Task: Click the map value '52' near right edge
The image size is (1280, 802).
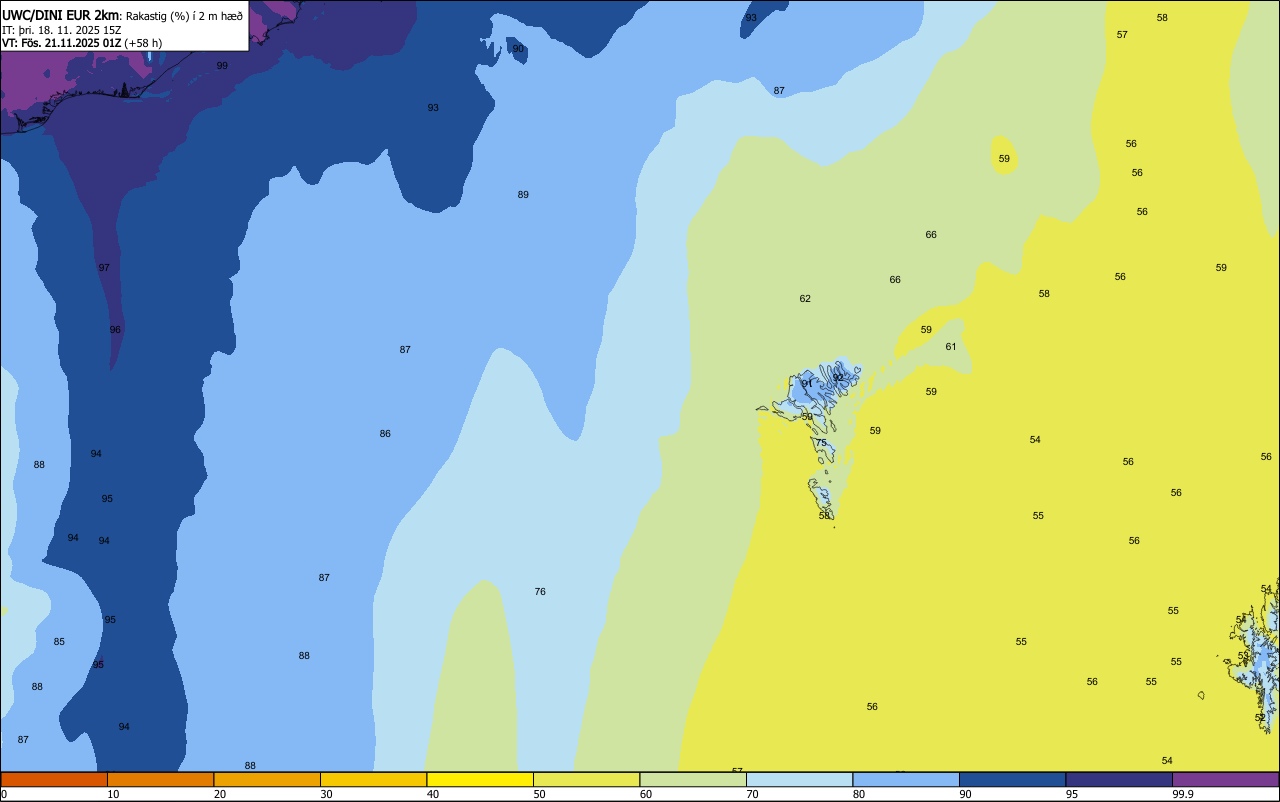Action: (x=1260, y=718)
